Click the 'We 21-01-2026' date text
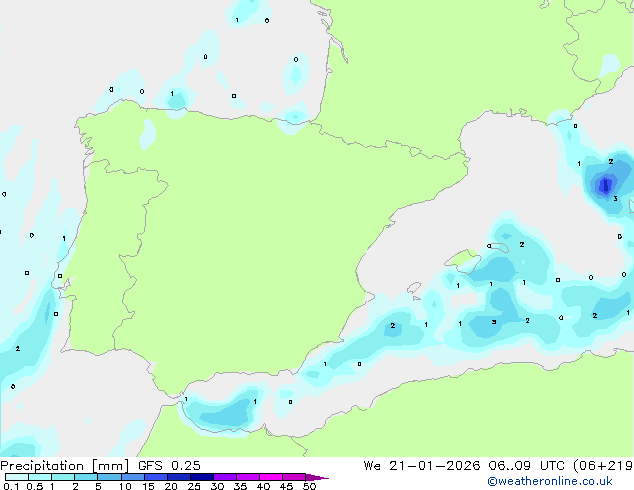The width and height of the screenshot is (634, 490). tap(422, 466)
